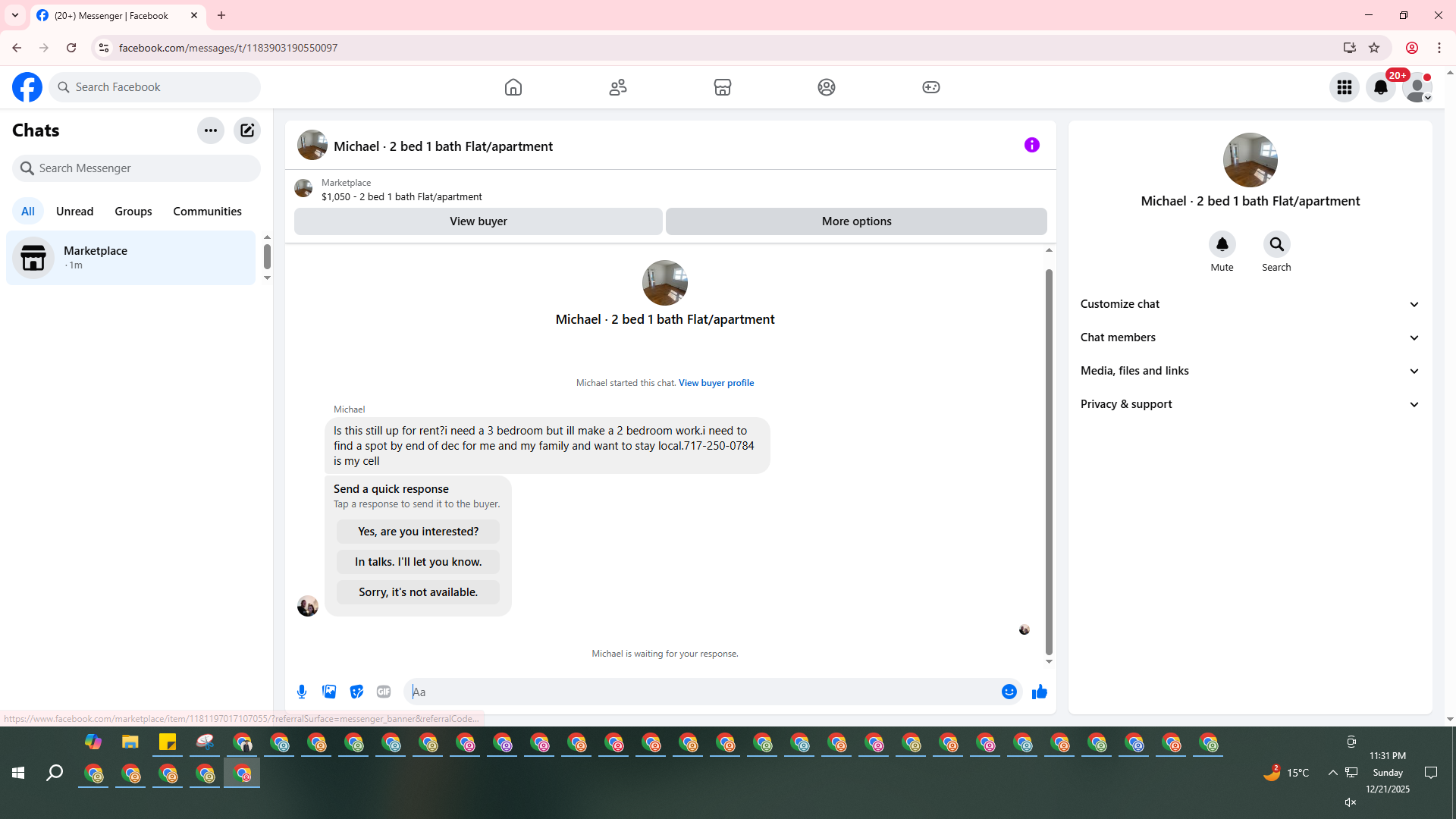Open conversation information purple icon
The image size is (1456, 819).
tap(1032, 145)
